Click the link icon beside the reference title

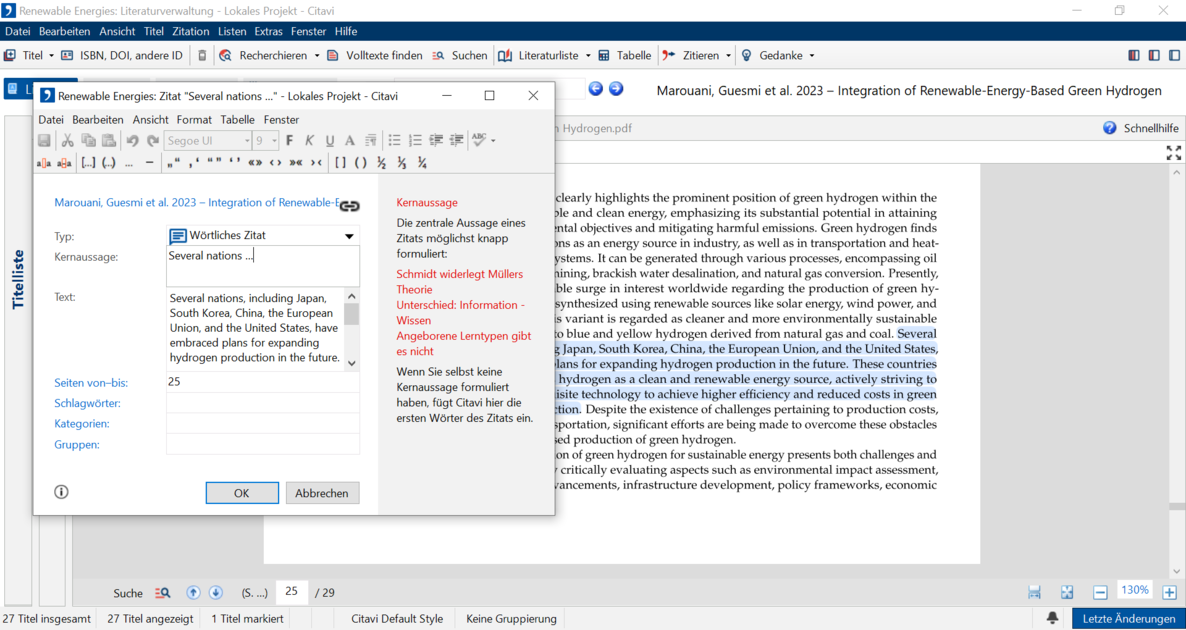(349, 205)
